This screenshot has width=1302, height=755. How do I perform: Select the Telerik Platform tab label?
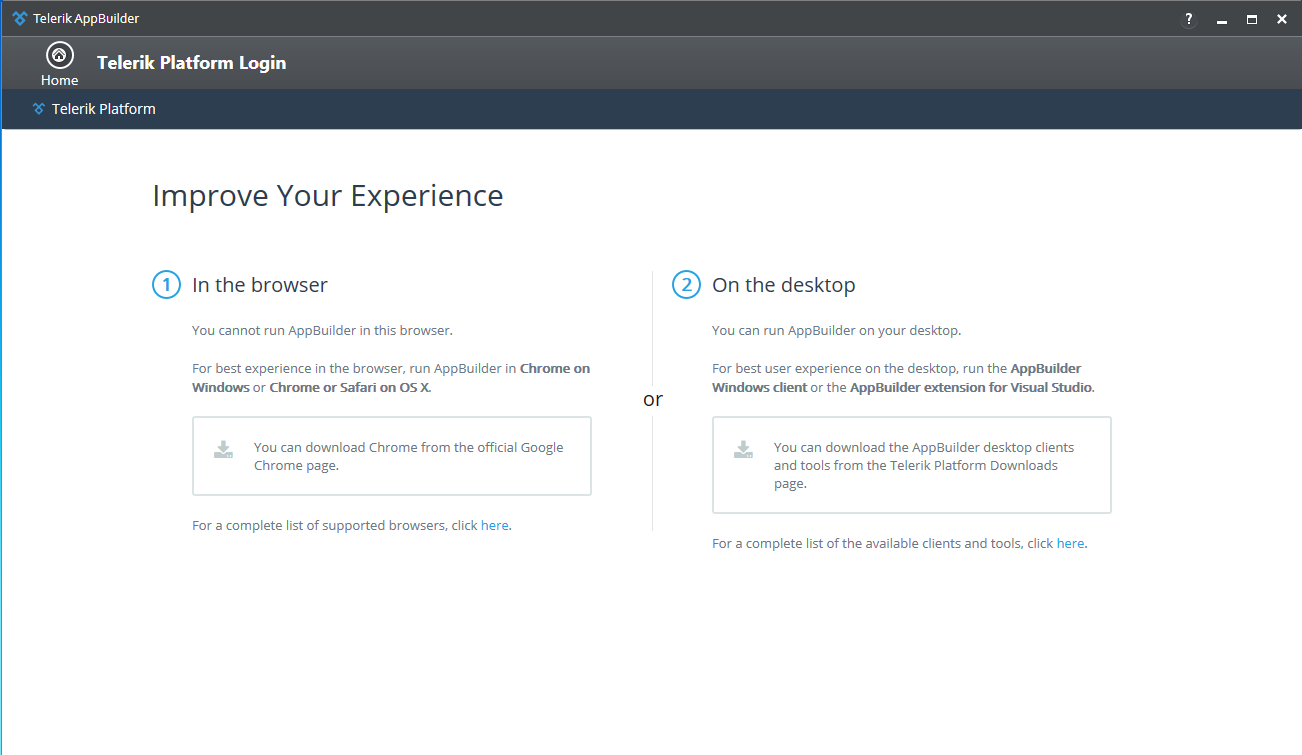[x=104, y=109]
